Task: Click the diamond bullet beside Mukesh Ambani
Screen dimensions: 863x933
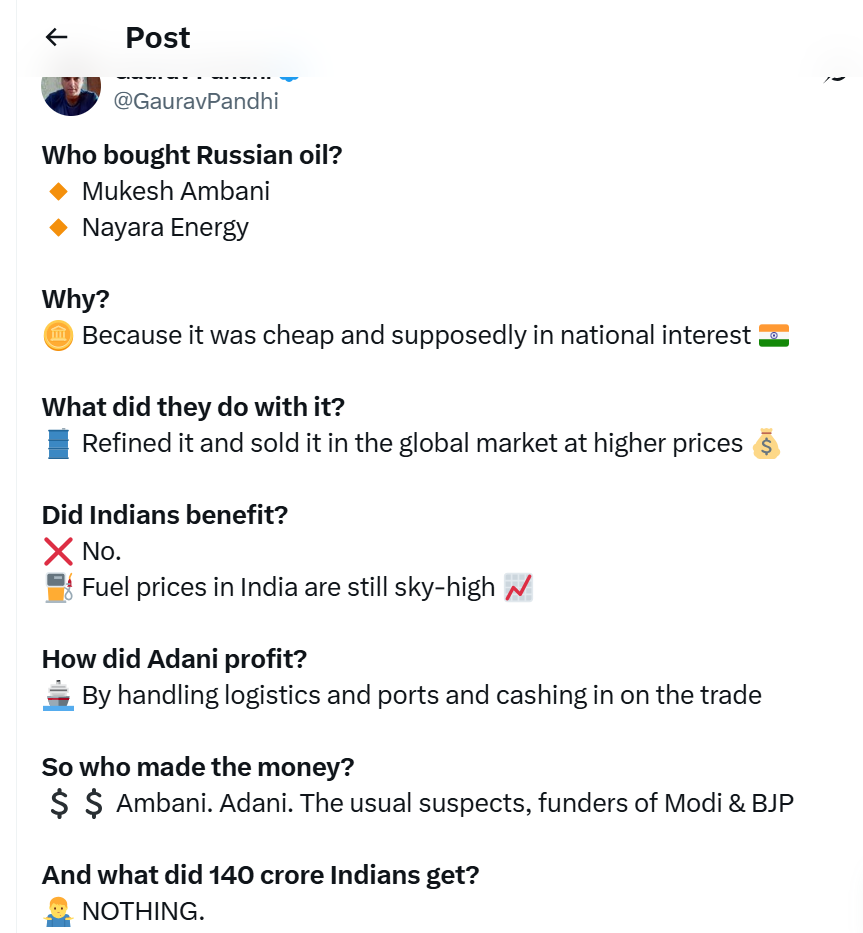Action: tap(58, 191)
